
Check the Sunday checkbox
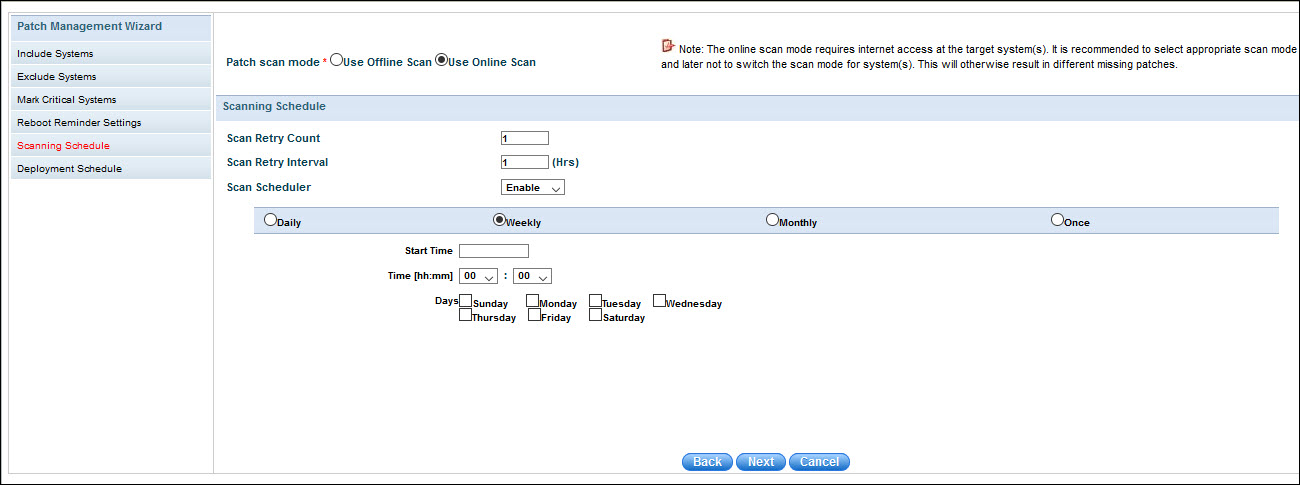pos(466,301)
